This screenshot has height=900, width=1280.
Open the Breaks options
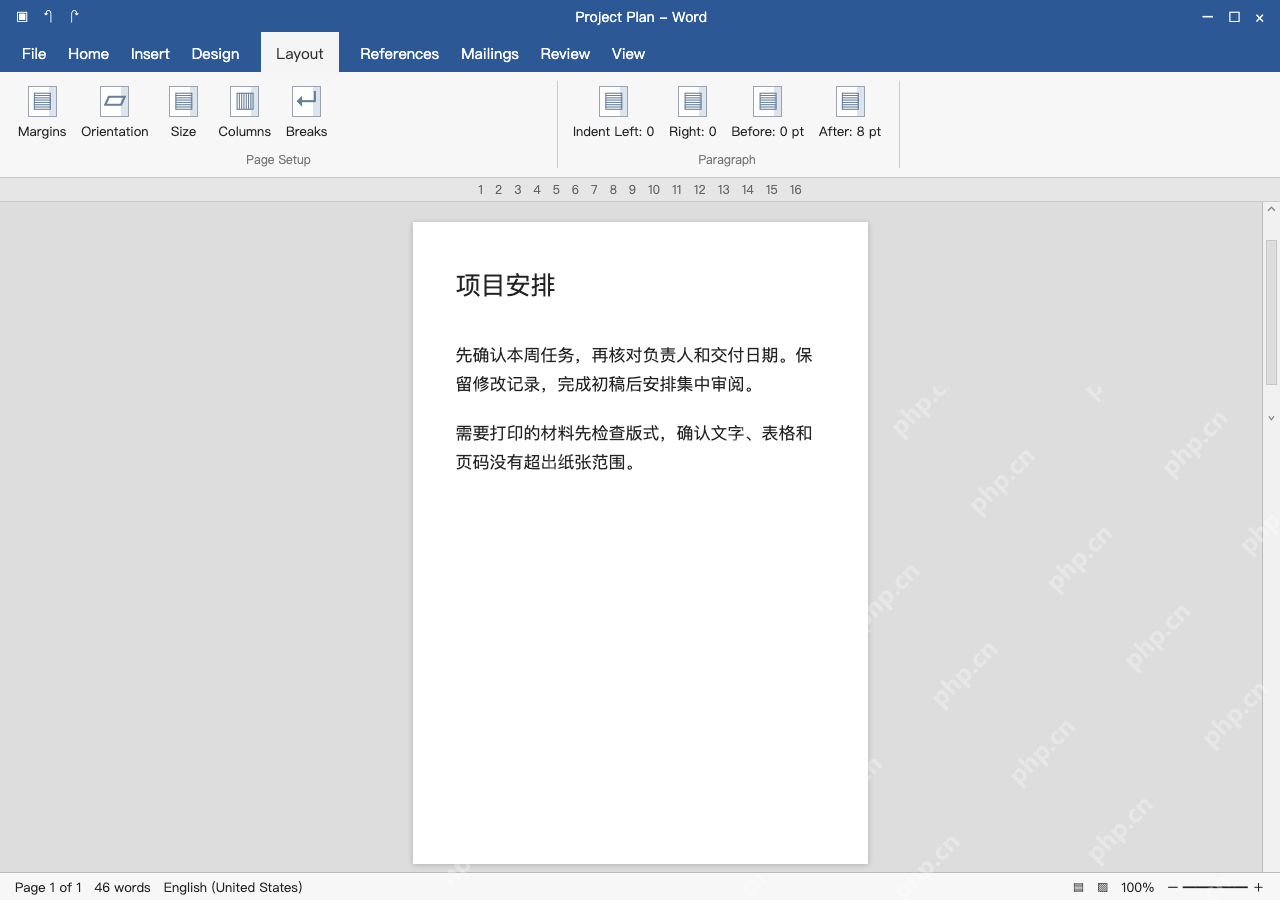point(306,113)
